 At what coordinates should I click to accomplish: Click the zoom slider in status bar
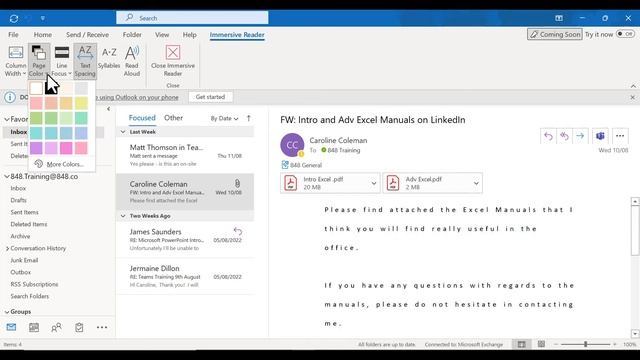586,344
